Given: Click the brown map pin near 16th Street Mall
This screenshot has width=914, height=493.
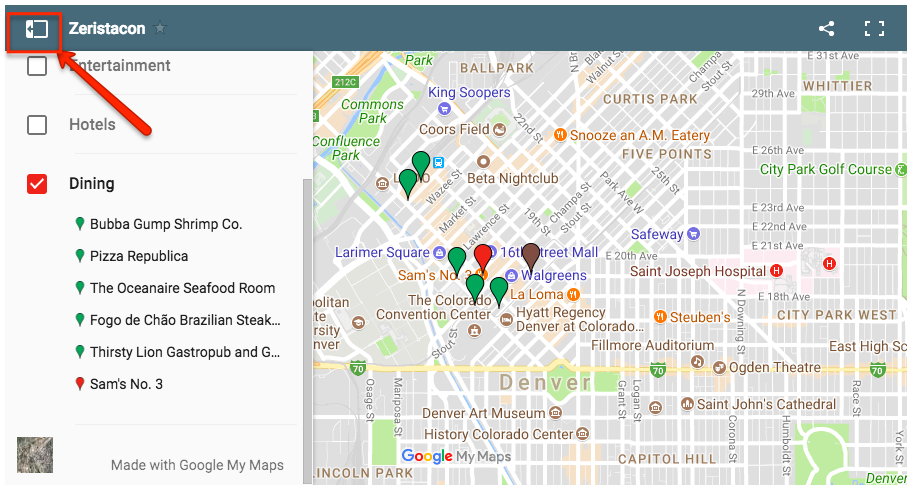Looking at the screenshot, I should coord(530,256).
